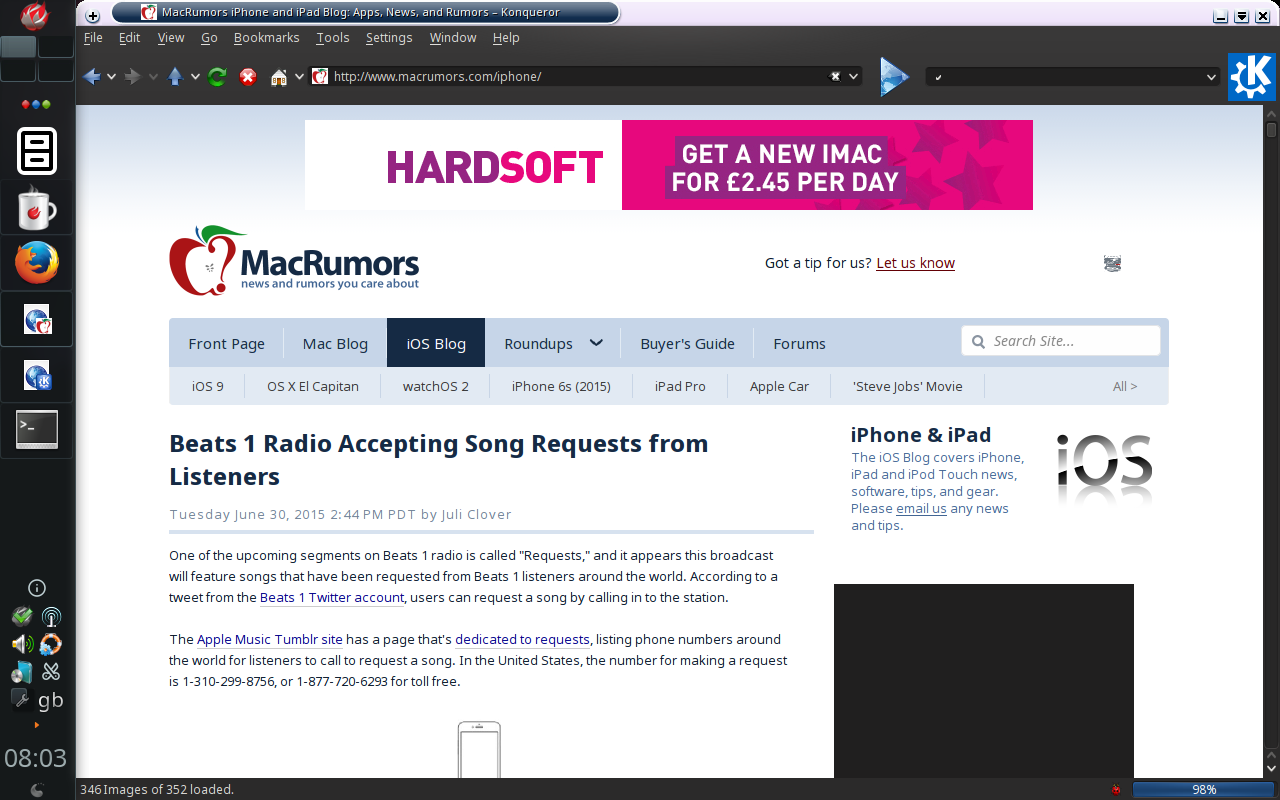The height and width of the screenshot is (800, 1280).
Task: Open the Settings menu
Action: click(x=389, y=38)
